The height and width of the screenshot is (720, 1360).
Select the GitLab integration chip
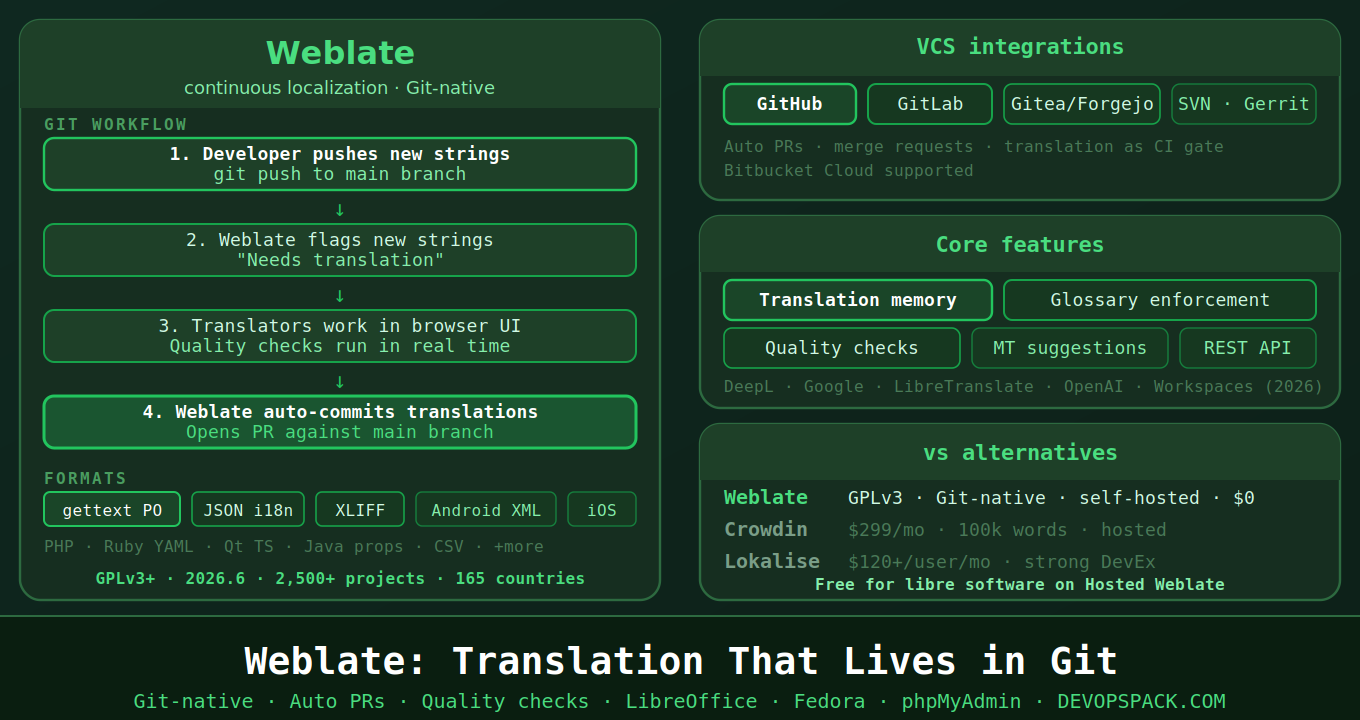coord(930,104)
